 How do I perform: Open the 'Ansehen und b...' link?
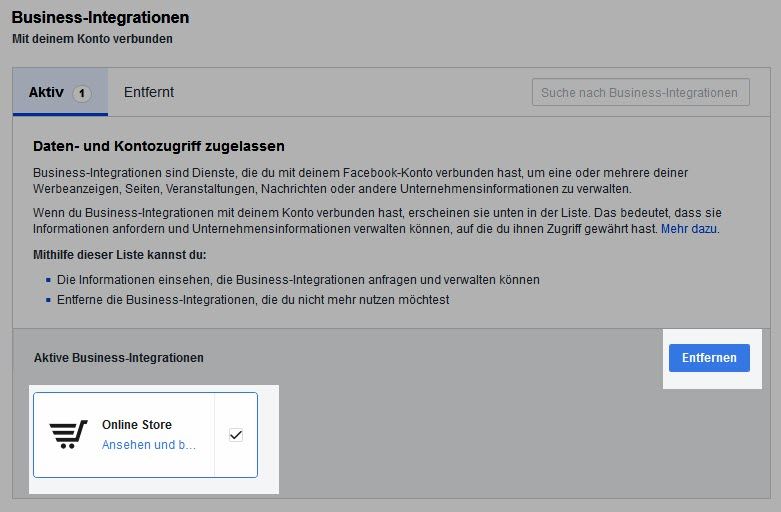pos(149,445)
